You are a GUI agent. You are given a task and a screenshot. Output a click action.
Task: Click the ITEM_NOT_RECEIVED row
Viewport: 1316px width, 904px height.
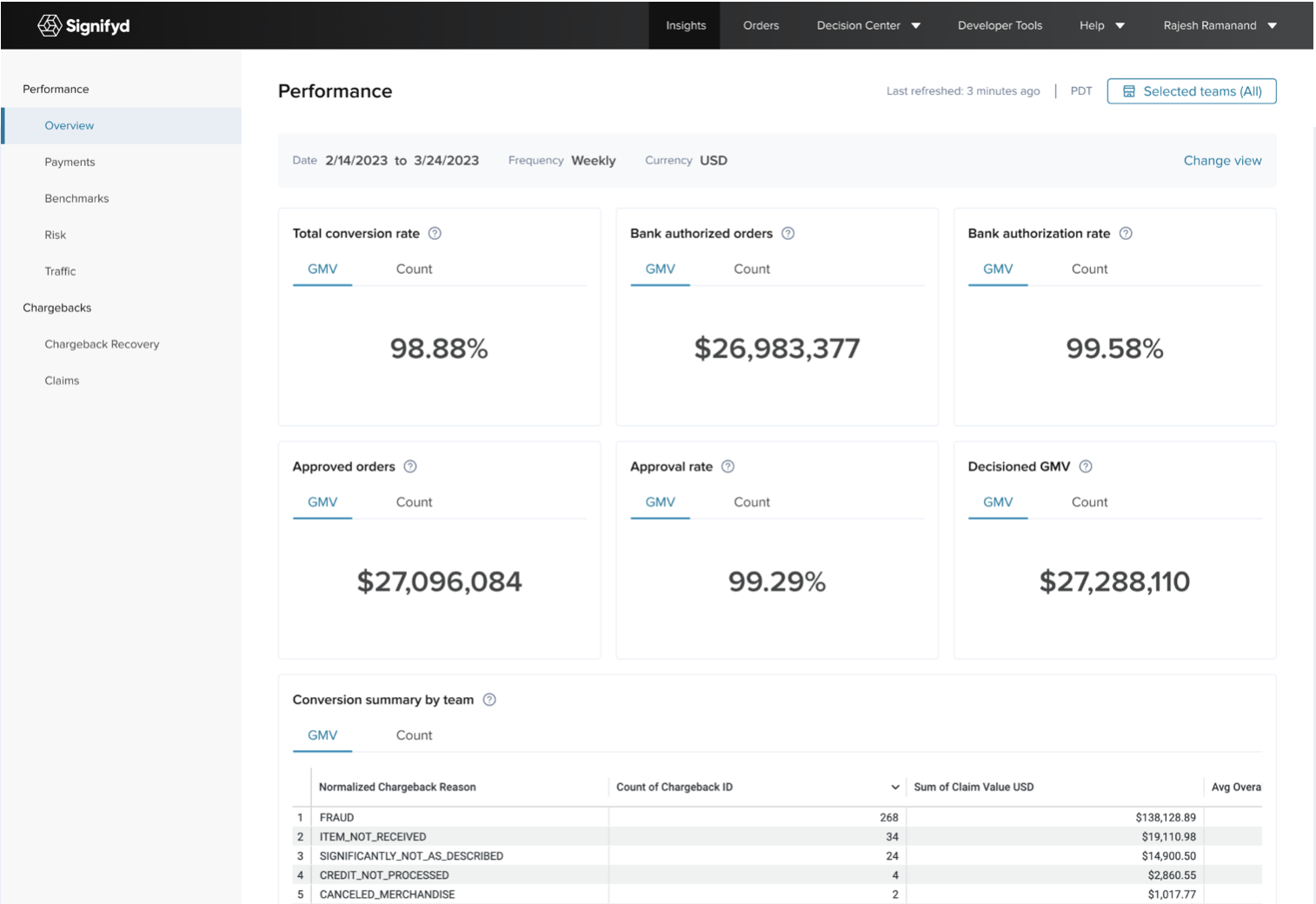(x=777, y=836)
